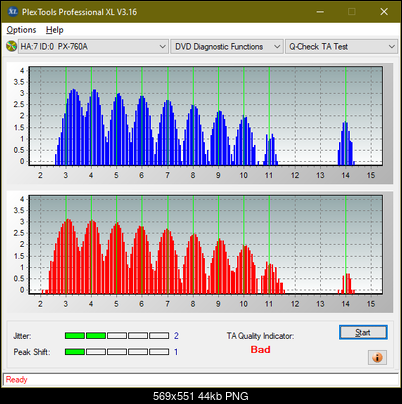Click the Jitter value 2
This screenshot has width=402, height=404.
pyautogui.click(x=176, y=336)
